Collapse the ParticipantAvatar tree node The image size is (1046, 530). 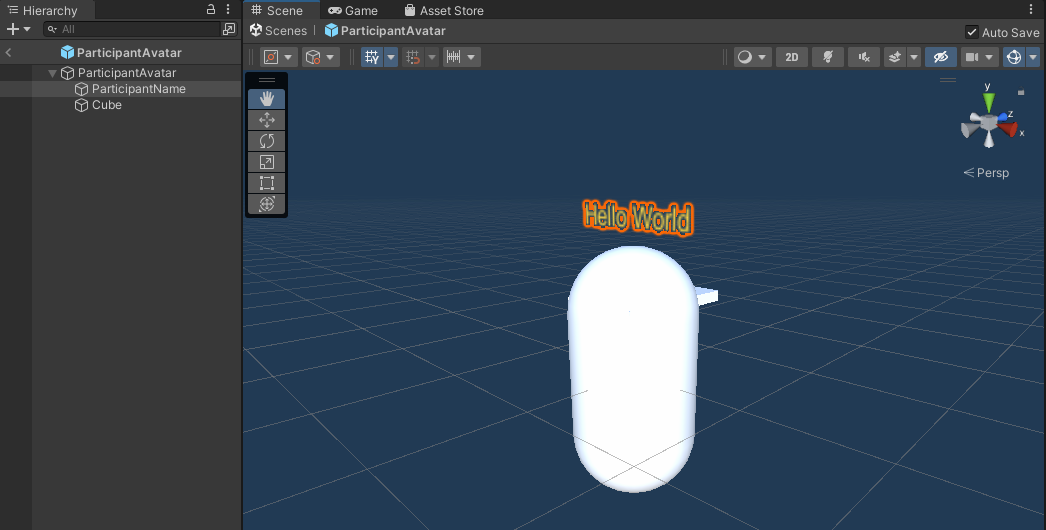click(52, 73)
